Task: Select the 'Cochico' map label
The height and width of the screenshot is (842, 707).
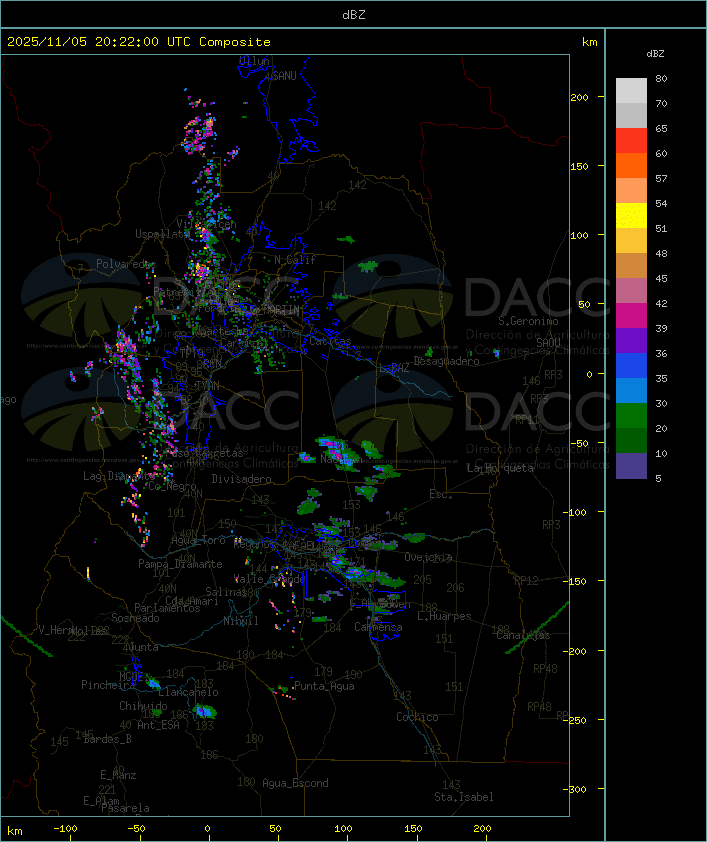Action: pos(417,717)
